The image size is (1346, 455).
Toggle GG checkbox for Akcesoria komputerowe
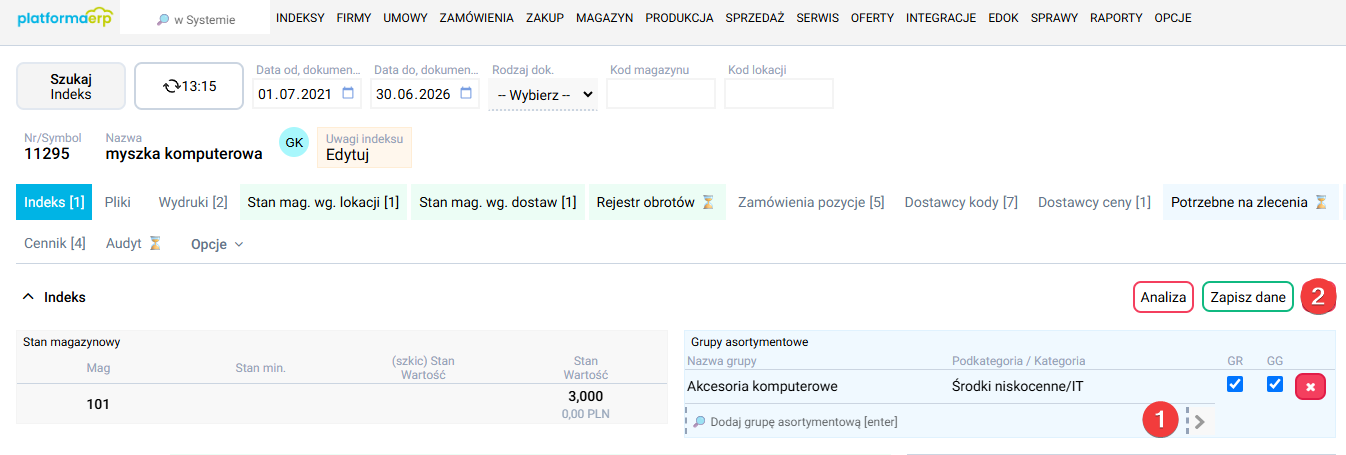(x=1274, y=384)
